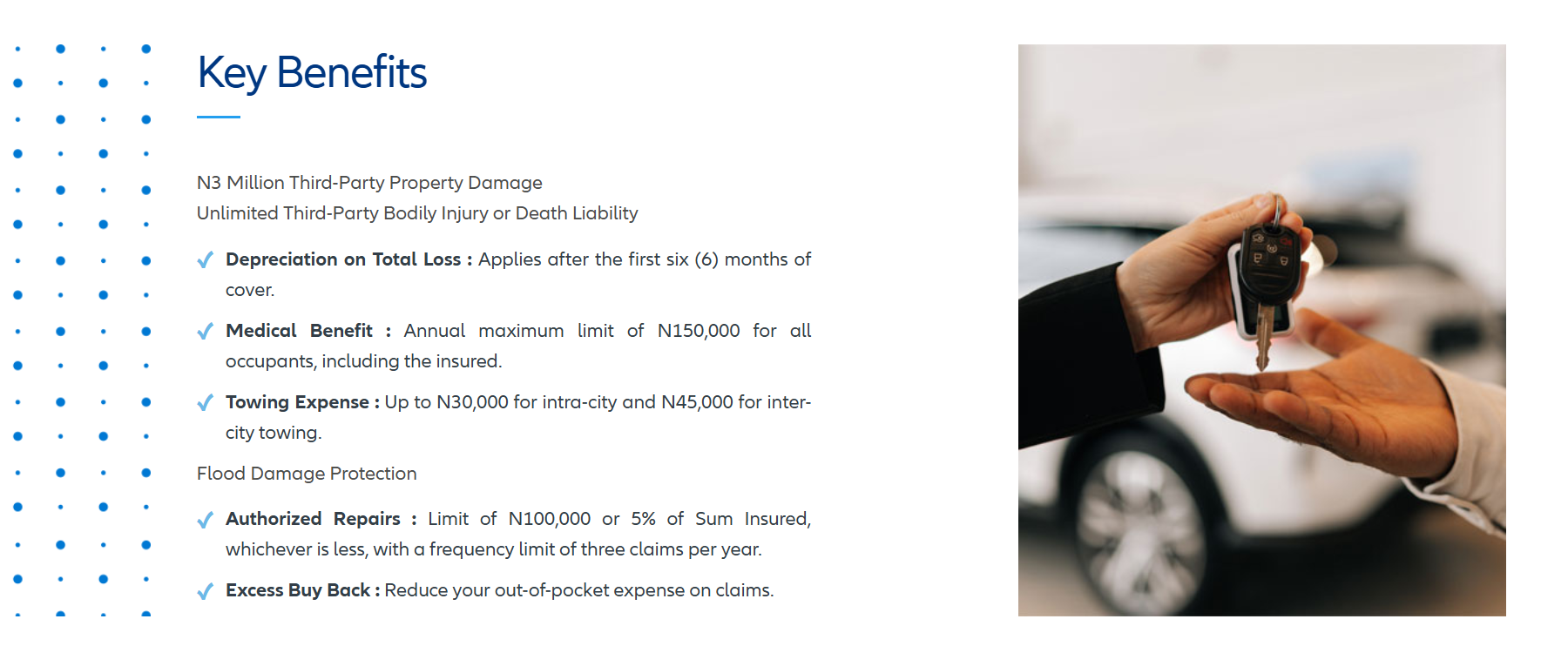Click the checkmark beside Towing Expense

click(x=206, y=403)
